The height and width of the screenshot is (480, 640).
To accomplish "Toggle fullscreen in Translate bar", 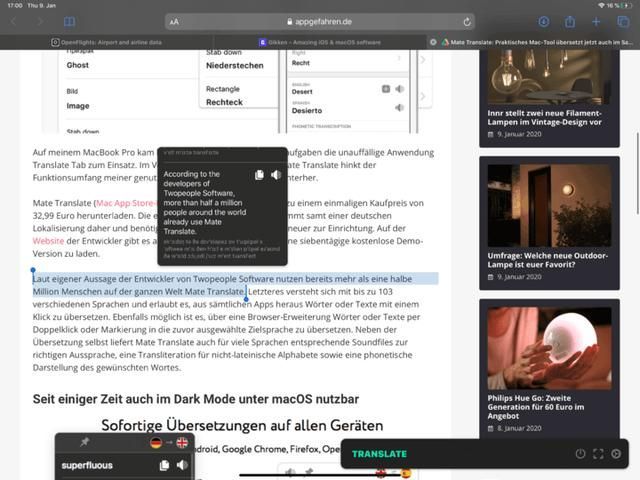I will [598, 454].
